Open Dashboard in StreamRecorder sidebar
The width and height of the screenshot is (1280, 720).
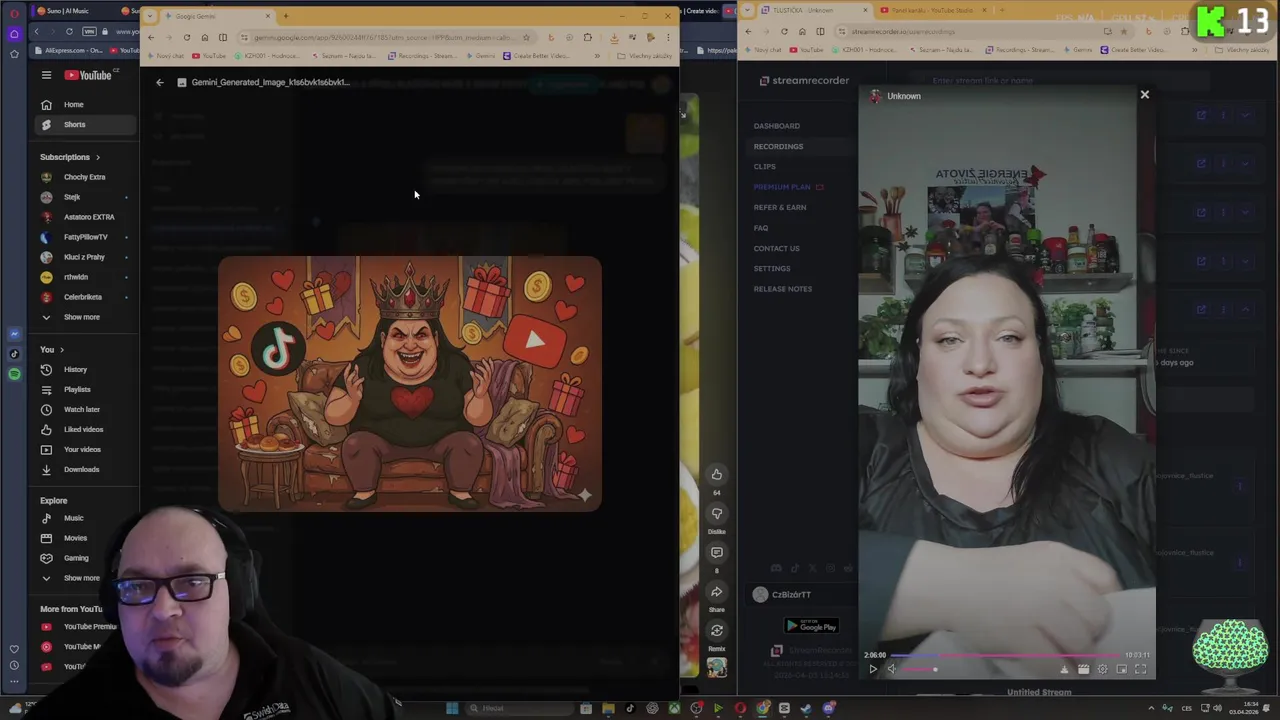(x=777, y=126)
